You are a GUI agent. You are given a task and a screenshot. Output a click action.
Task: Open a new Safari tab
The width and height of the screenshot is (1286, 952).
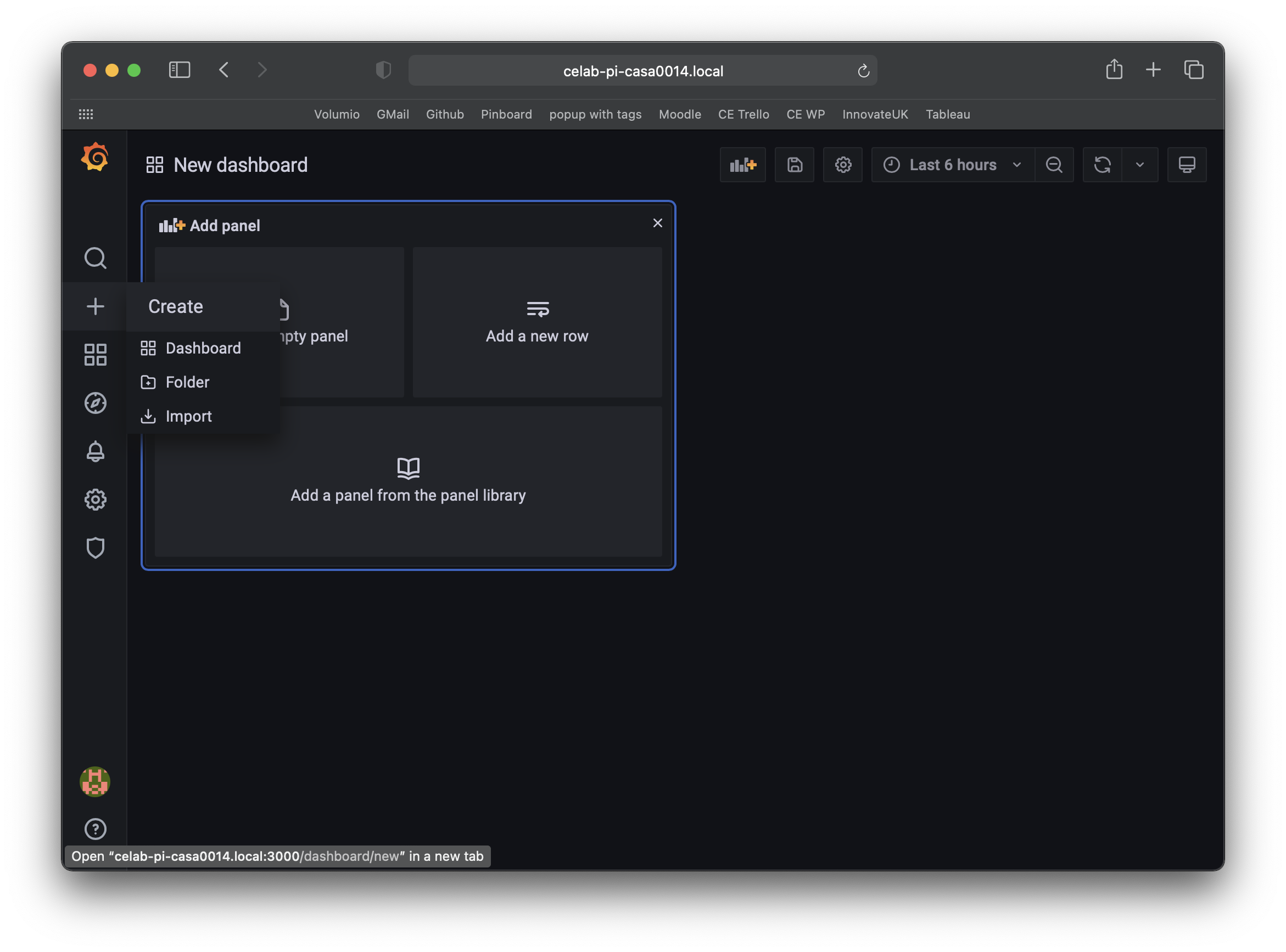coord(1153,70)
